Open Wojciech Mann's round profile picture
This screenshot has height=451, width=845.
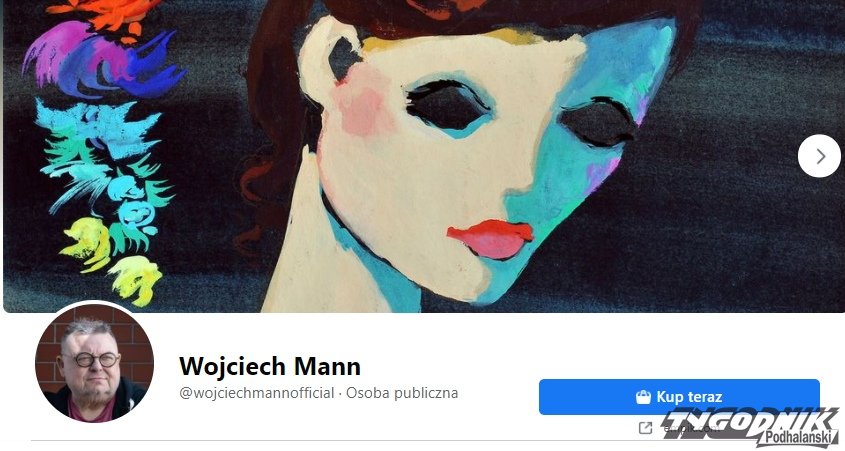click(94, 363)
